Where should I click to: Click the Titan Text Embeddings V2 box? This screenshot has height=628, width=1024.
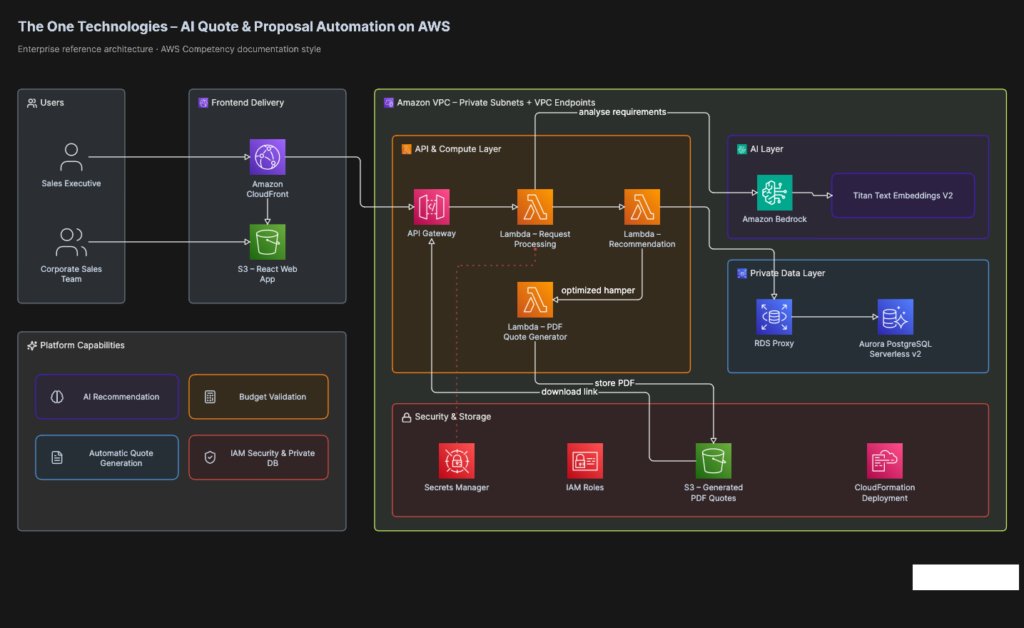click(903, 195)
